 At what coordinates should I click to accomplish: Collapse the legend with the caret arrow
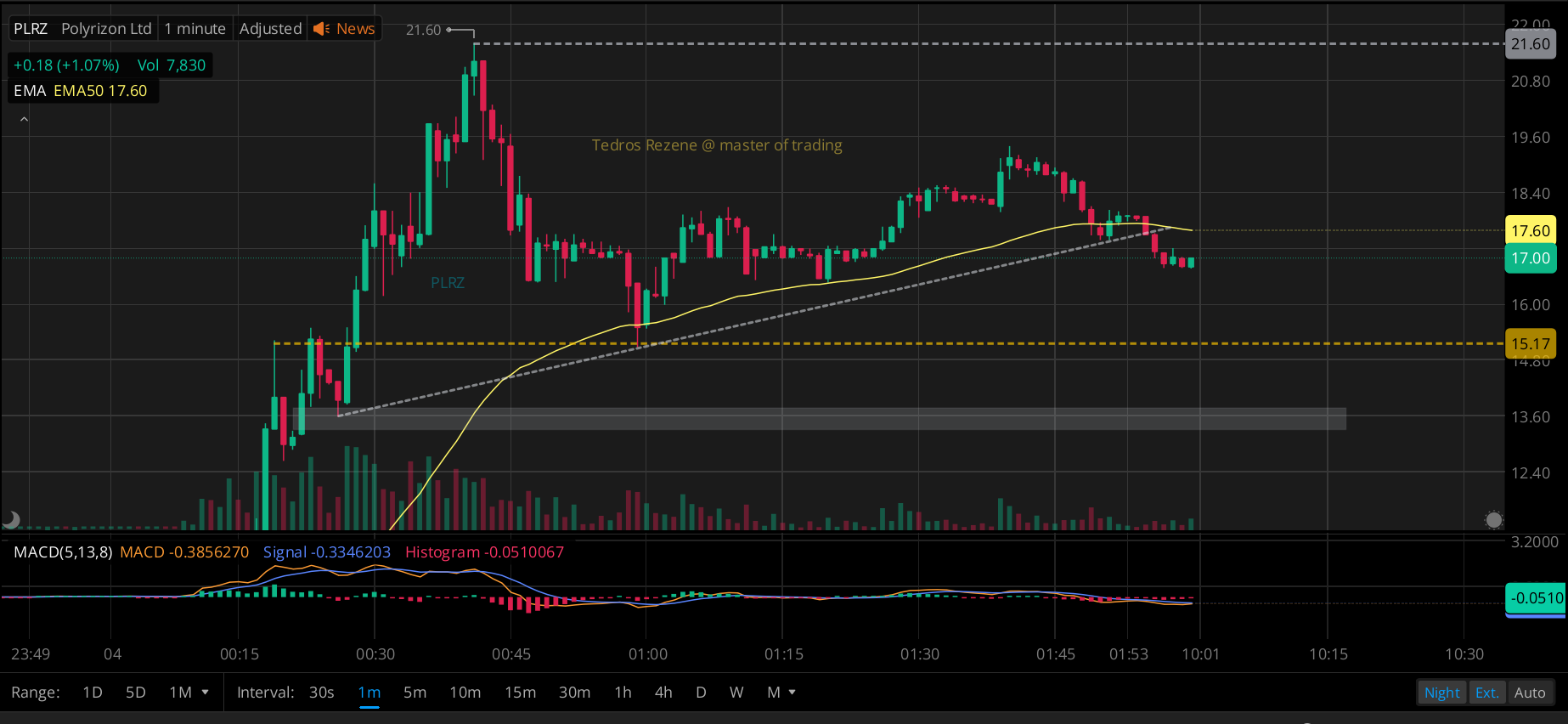[25, 120]
